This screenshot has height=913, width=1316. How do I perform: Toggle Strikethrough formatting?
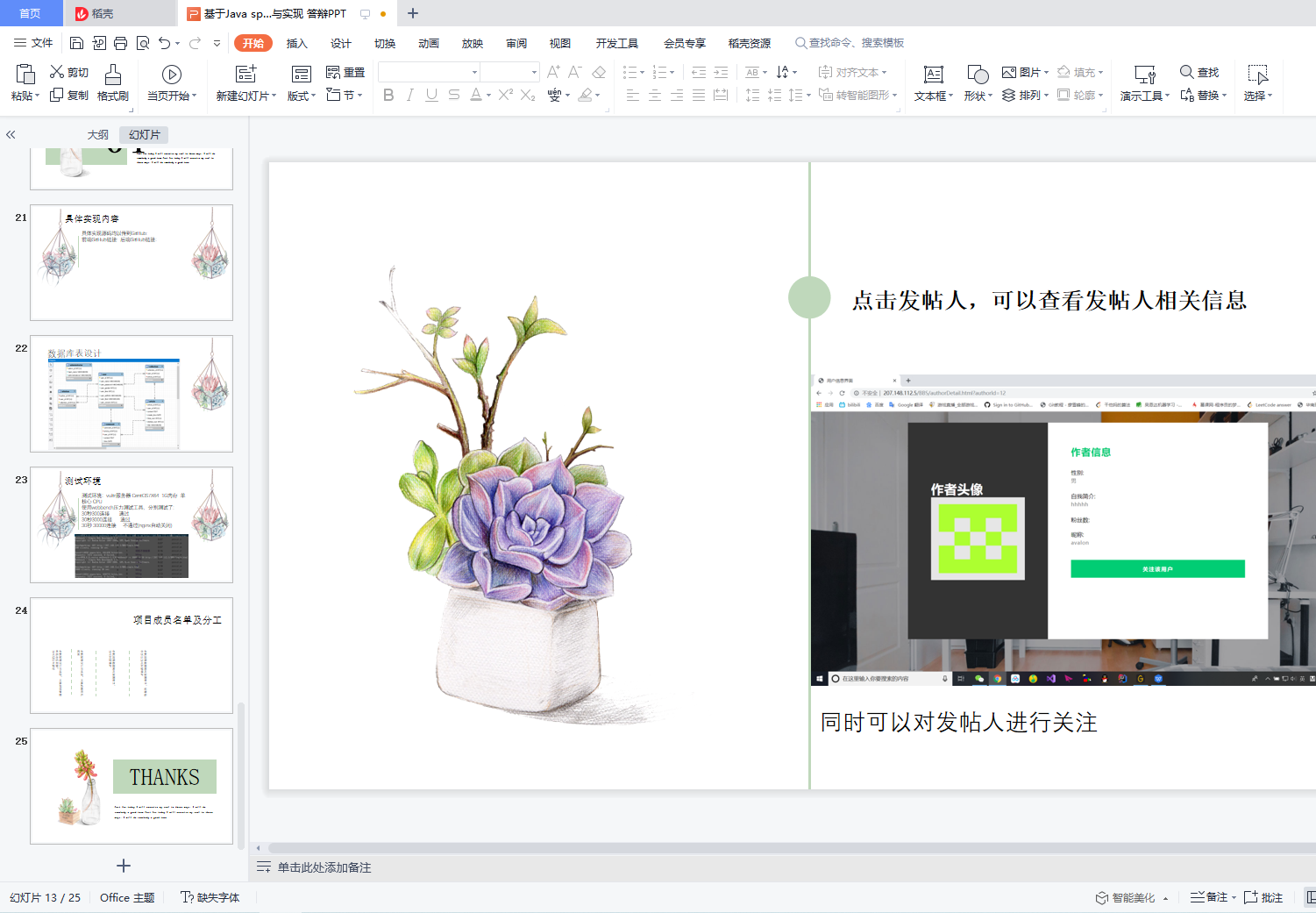tap(453, 95)
